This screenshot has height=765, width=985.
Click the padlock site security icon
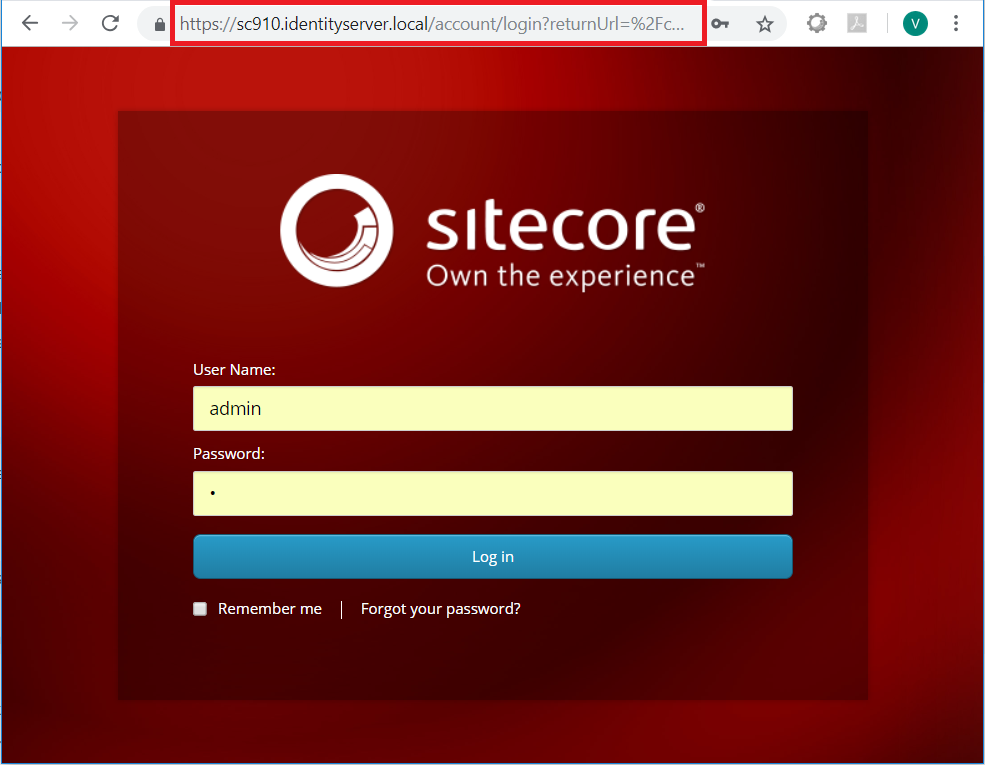(x=157, y=23)
